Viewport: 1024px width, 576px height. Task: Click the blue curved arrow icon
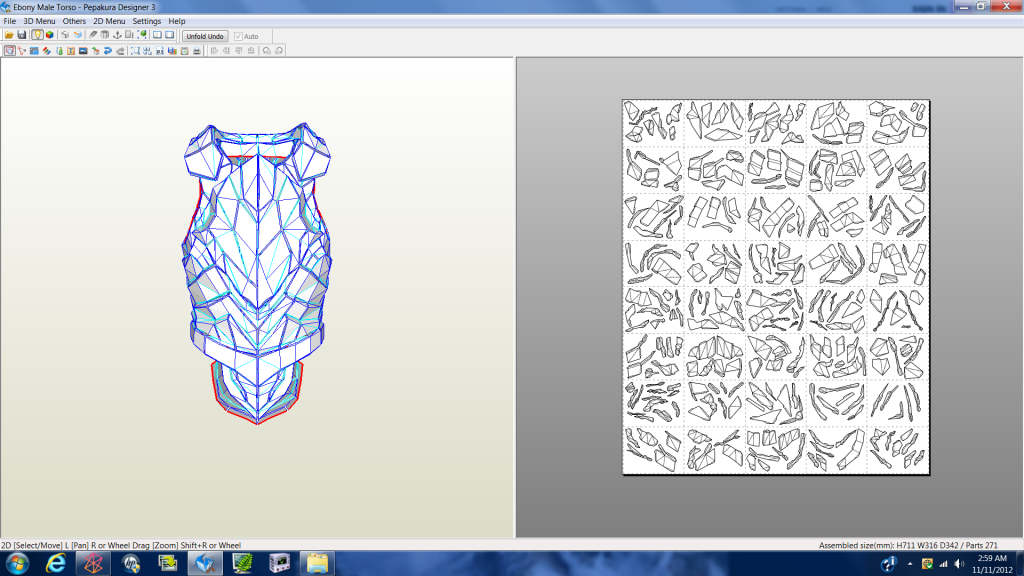click(x=108, y=51)
